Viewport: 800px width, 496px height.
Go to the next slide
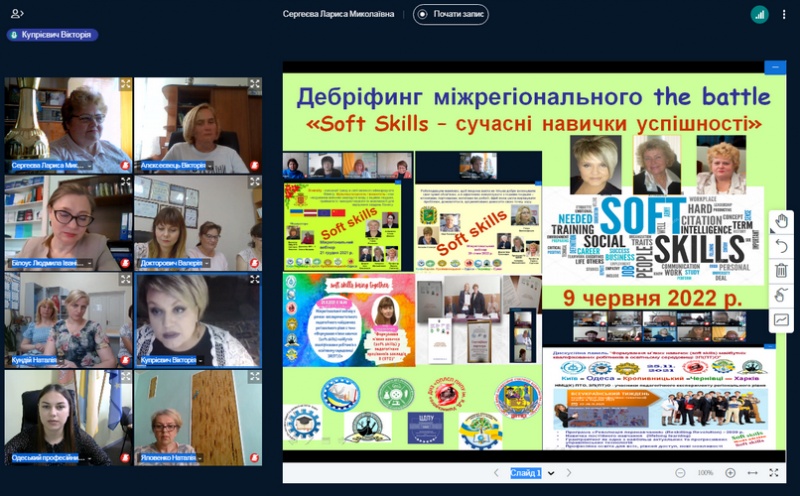570,473
